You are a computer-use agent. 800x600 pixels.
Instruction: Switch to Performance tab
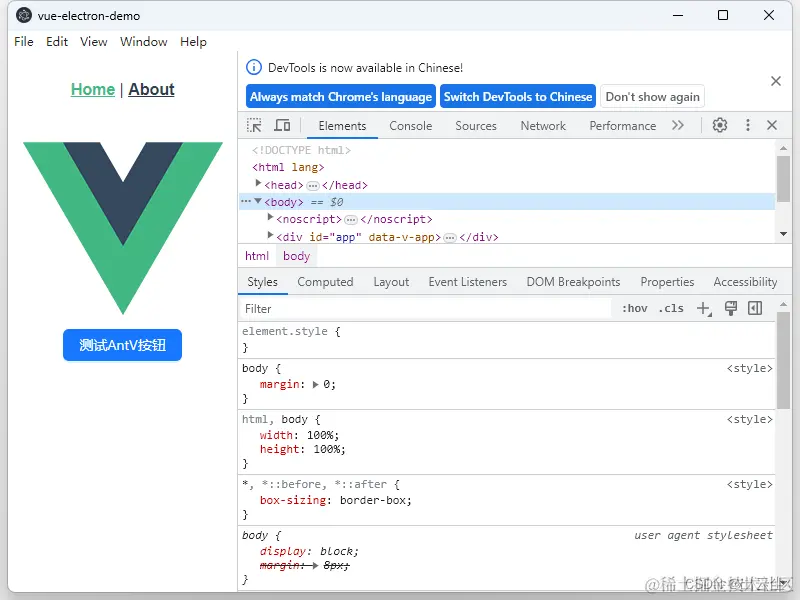622,126
